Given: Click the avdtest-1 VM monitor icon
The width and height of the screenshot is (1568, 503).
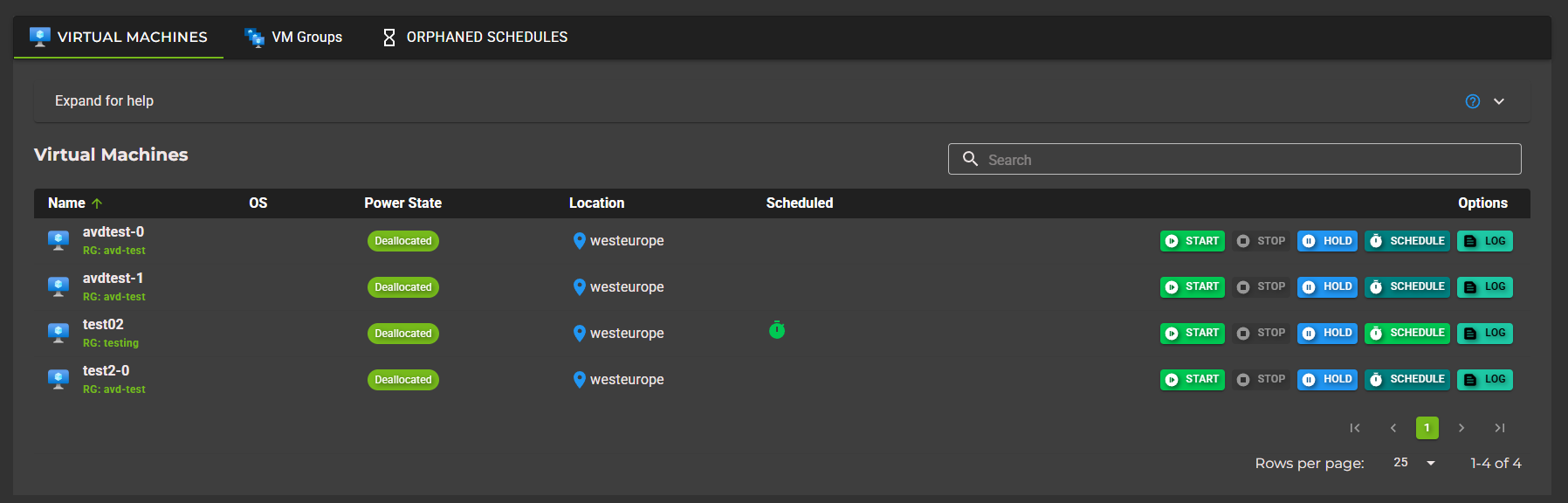Looking at the screenshot, I should (58, 286).
